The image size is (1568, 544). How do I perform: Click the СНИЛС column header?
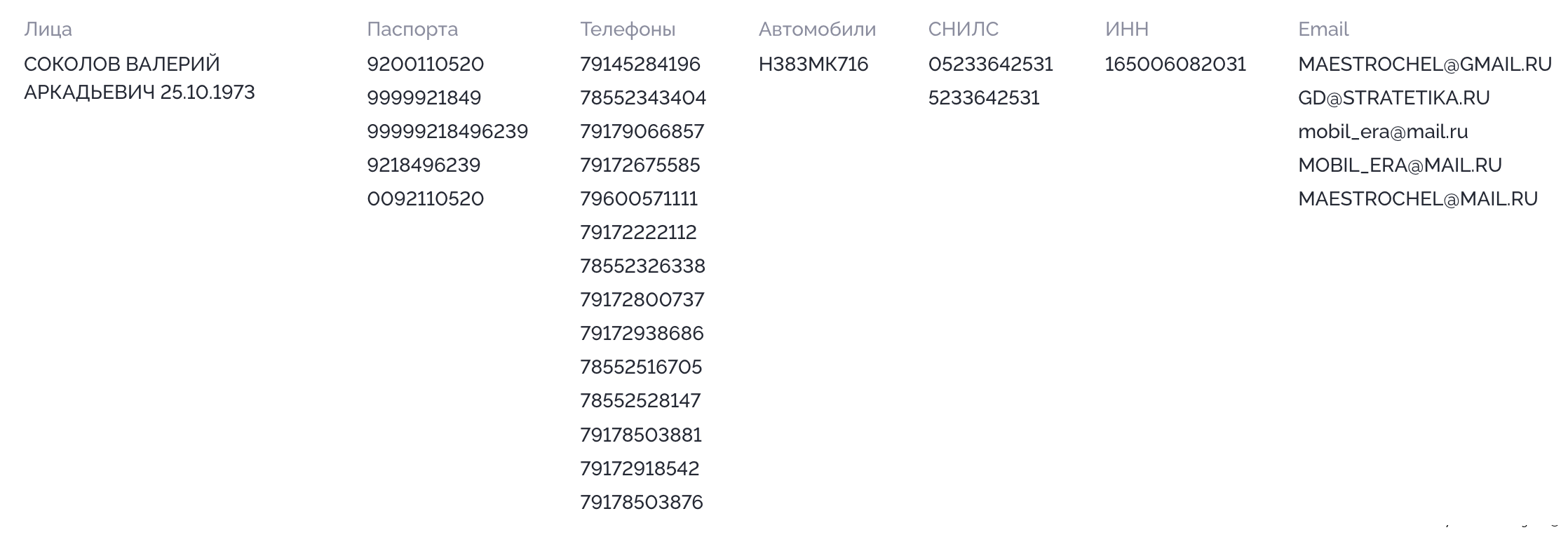963,29
